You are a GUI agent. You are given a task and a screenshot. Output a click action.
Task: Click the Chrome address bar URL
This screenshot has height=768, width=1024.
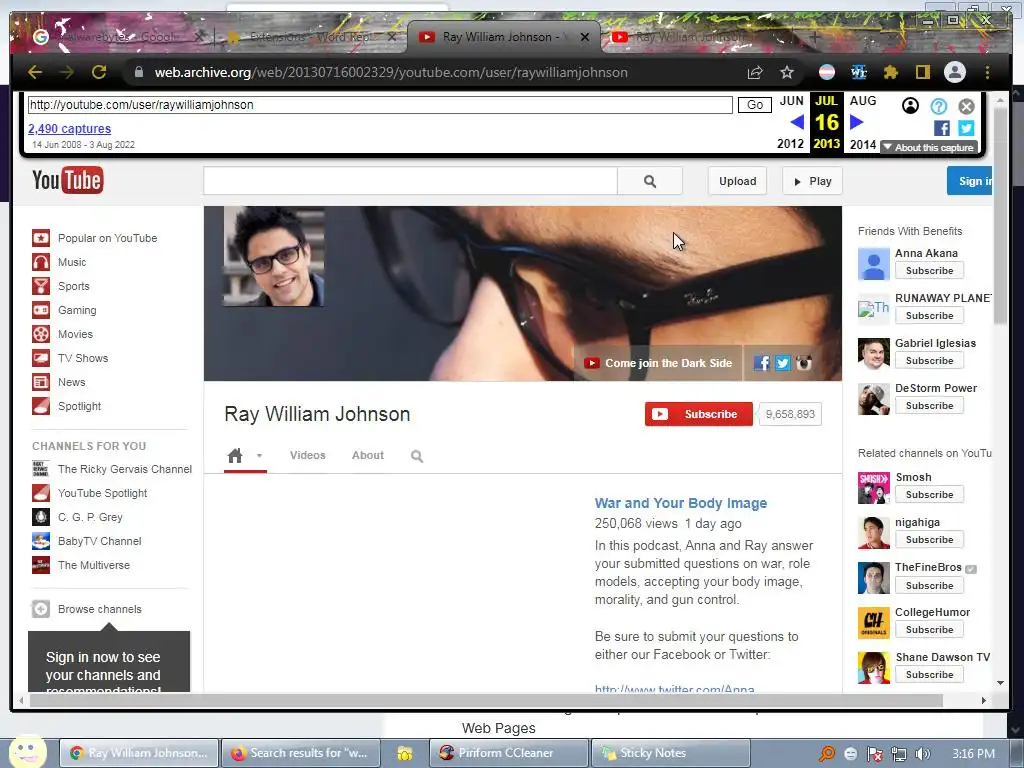pos(391,72)
